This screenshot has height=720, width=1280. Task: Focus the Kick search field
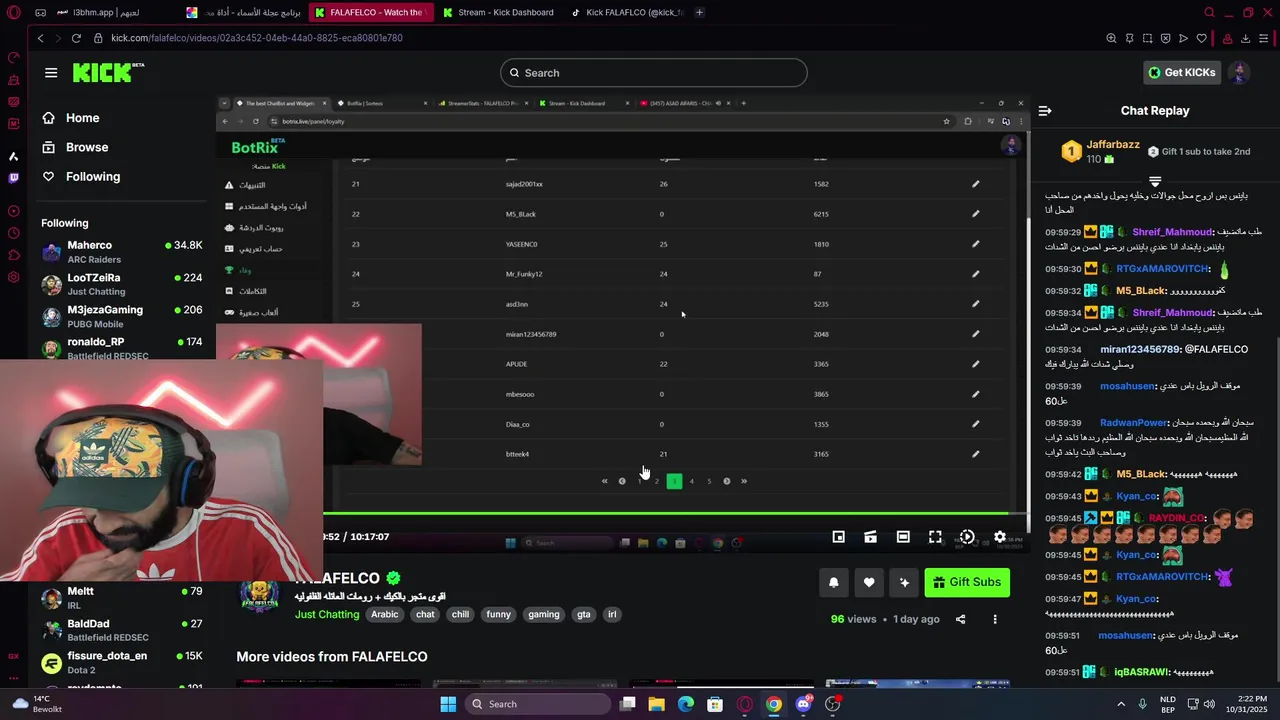click(x=654, y=73)
